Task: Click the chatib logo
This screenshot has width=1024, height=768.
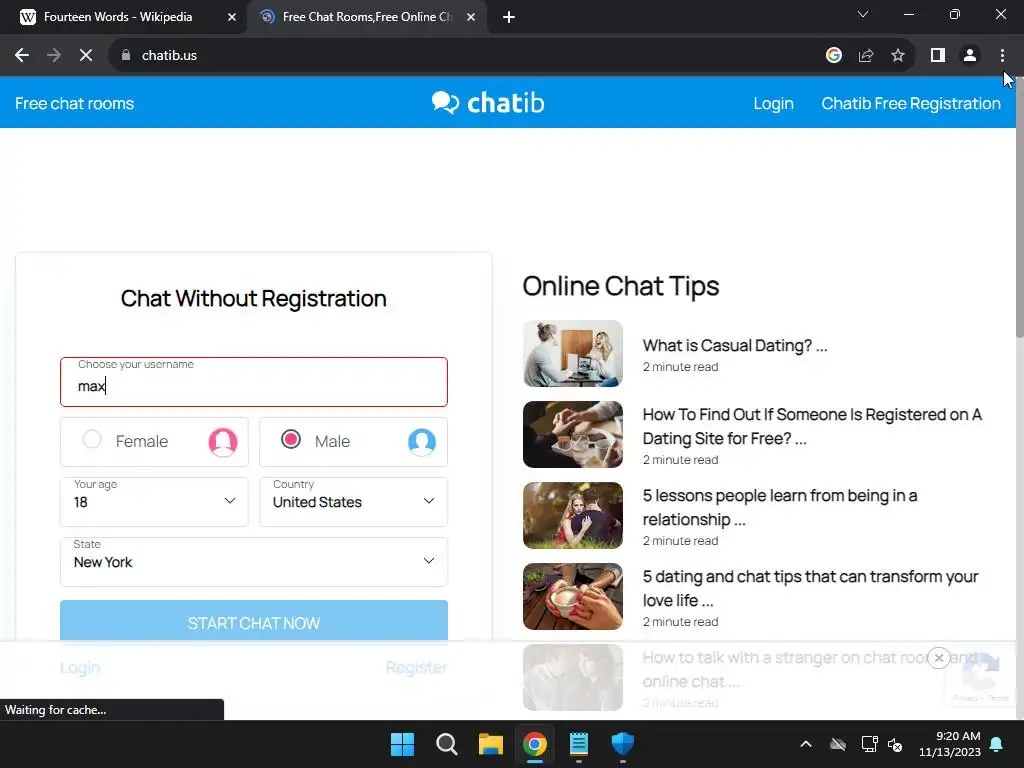Action: [x=488, y=103]
